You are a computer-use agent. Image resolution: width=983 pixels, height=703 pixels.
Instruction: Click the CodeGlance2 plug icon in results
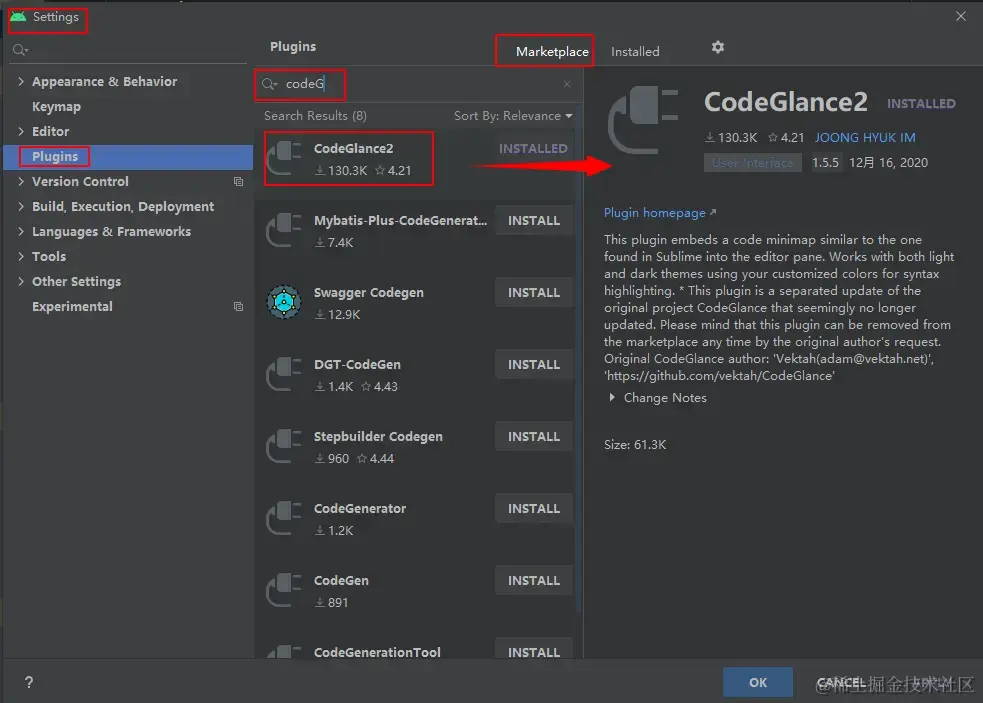[x=284, y=158]
